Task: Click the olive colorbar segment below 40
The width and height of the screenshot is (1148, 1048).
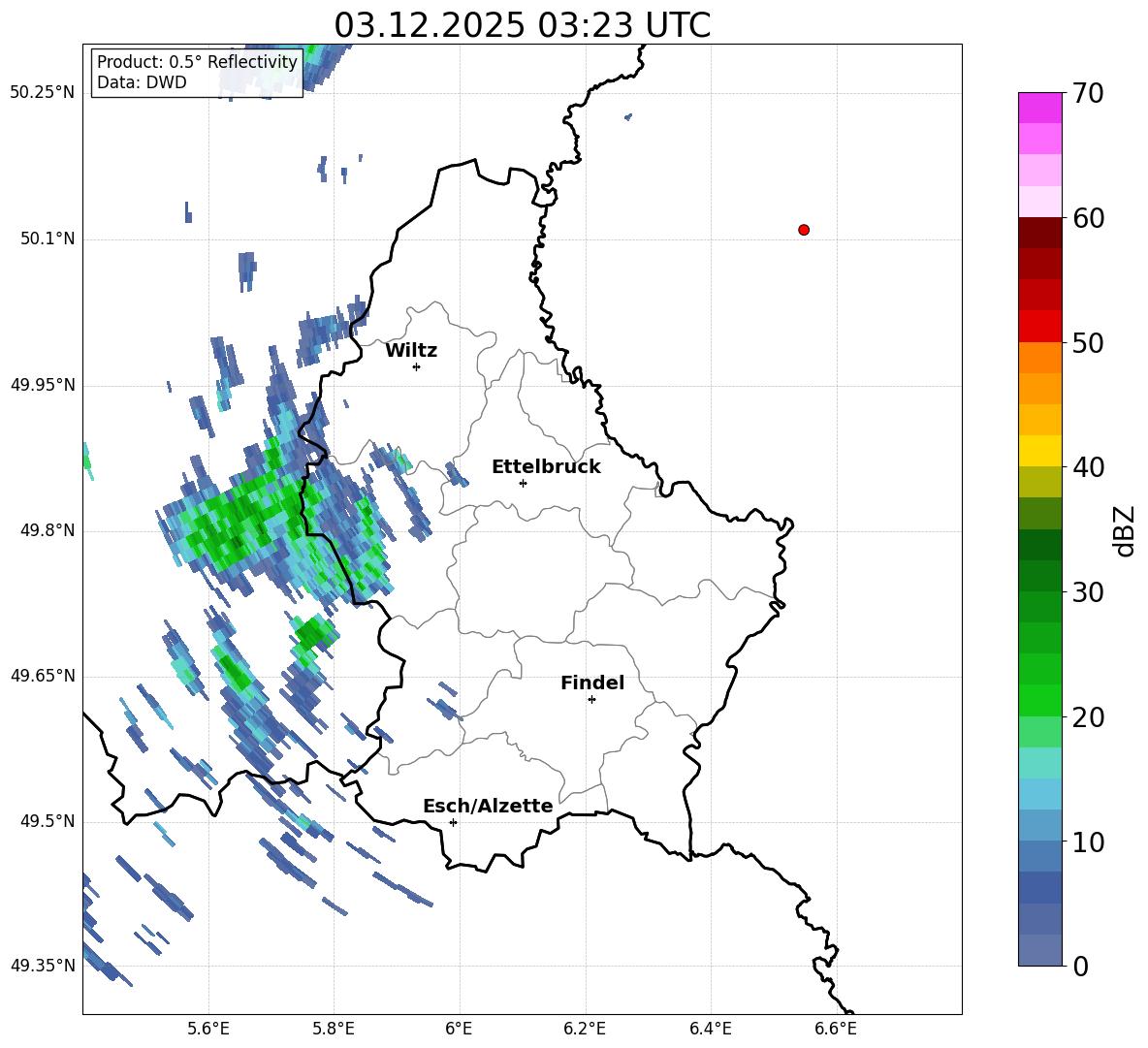Action: 1039,482
